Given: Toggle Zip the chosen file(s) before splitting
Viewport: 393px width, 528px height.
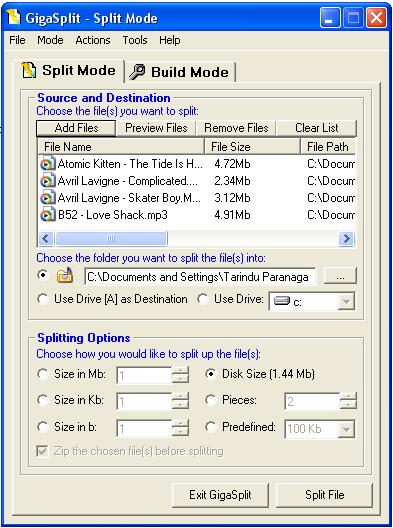Looking at the screenshot, I should pos(42,451).
